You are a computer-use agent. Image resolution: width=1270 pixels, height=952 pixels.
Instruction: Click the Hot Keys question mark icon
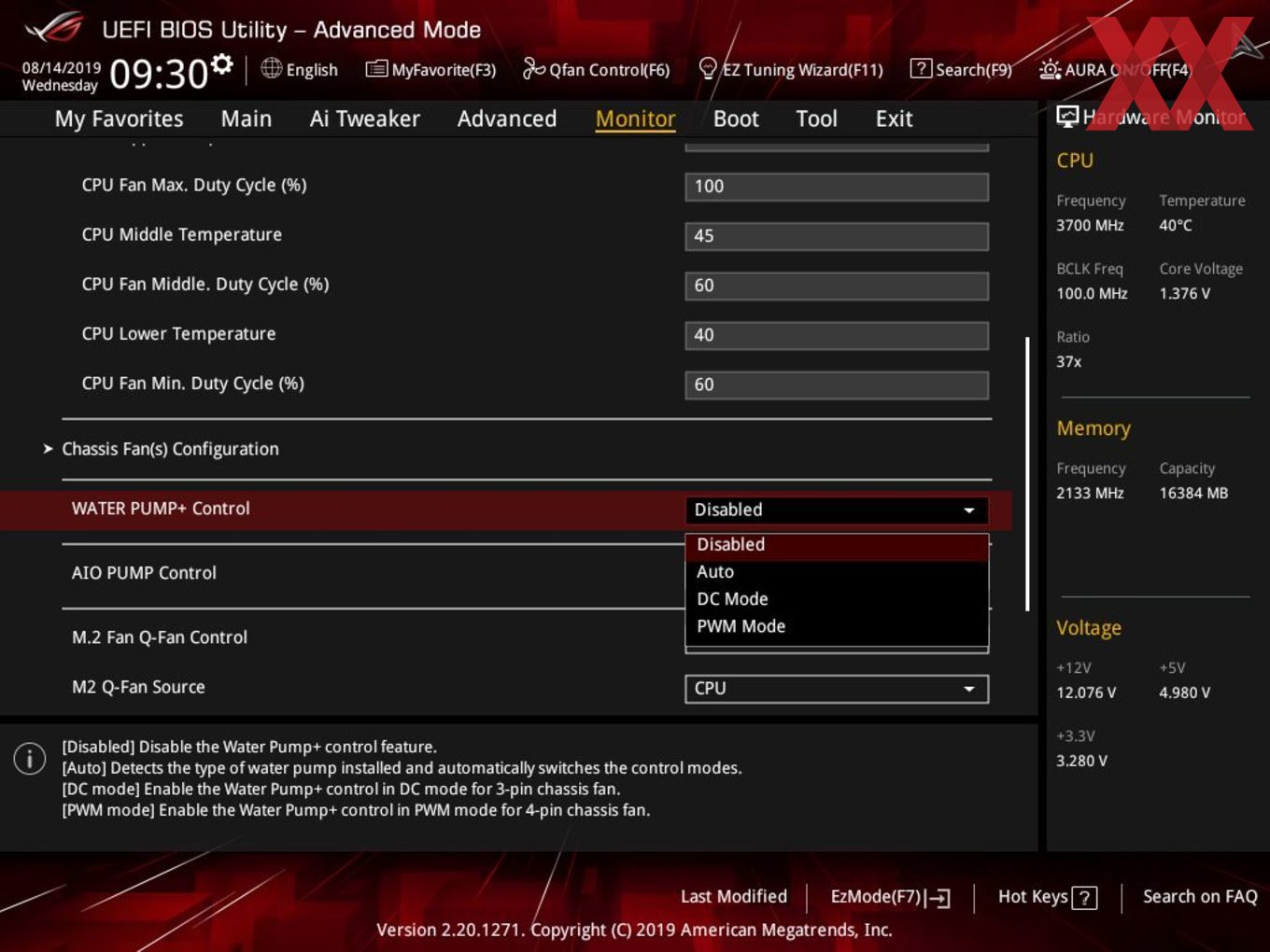pos(1084,898)
